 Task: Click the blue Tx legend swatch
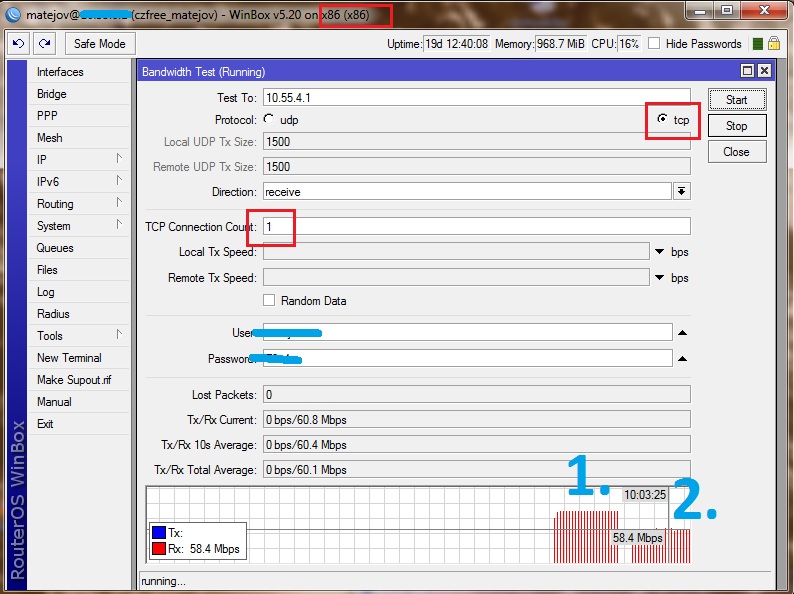point(159,533)
